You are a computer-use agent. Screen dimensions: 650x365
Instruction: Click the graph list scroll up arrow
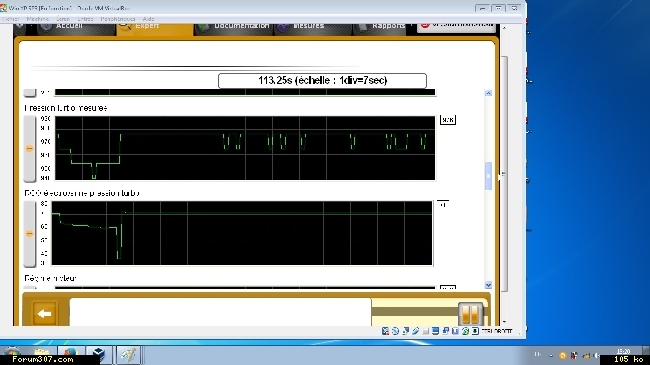click(x=488, y=93)
